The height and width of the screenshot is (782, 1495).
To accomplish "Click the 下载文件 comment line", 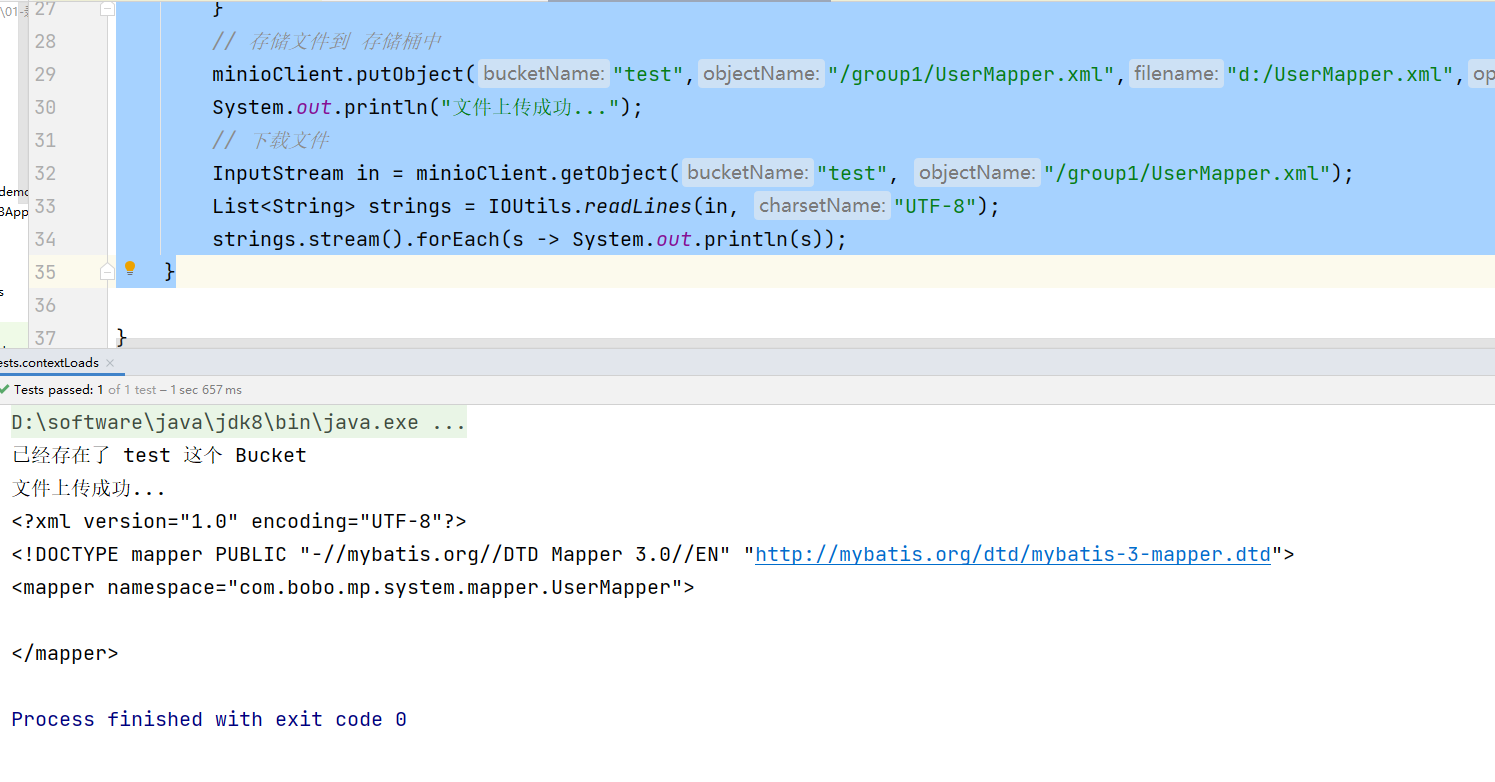I will tap(271, 140).
